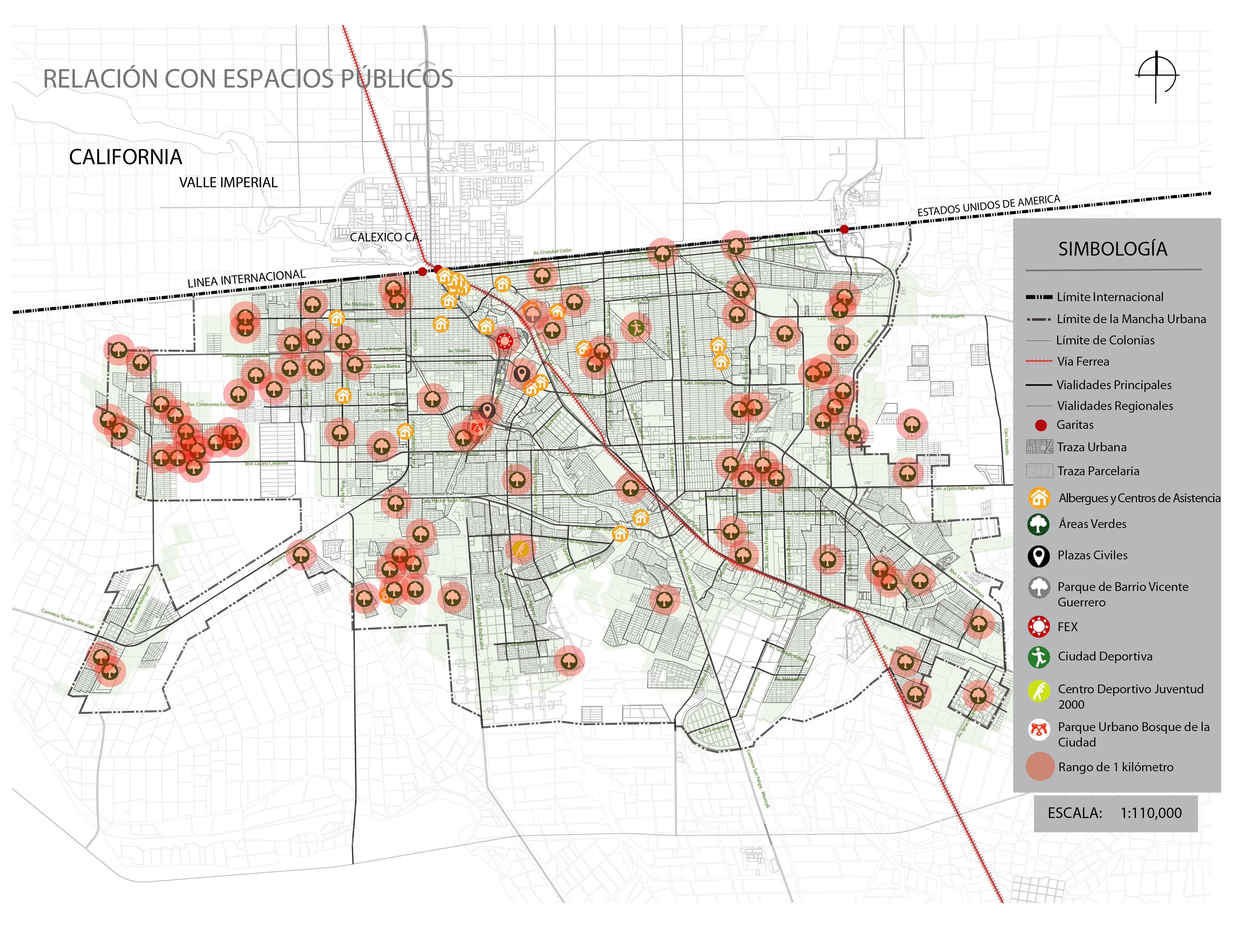Select the Plazas Civiles pin icon in legend
Viewport: 1233px width, 952px height.
[1039, 556]
